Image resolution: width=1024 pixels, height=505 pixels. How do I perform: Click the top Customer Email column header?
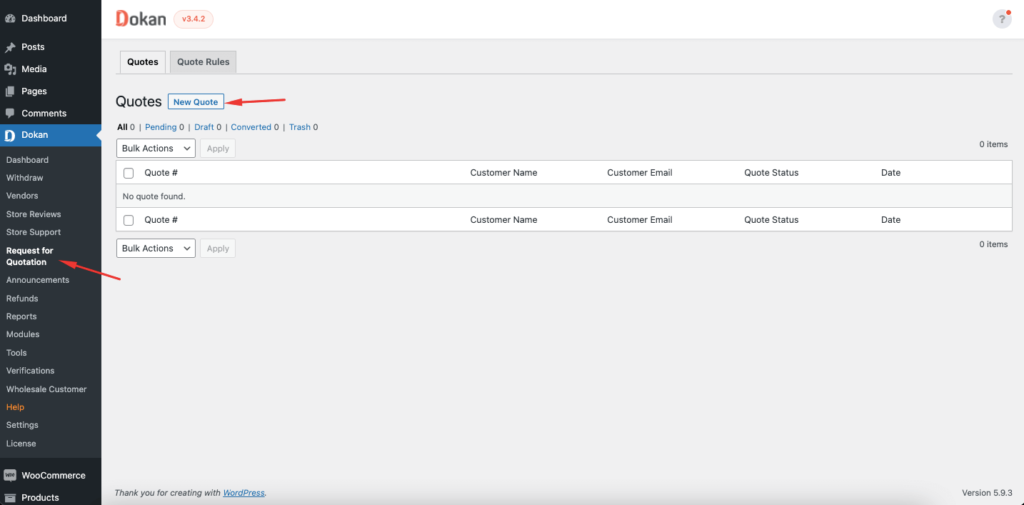pyautogui.click(x=640, y=173)
